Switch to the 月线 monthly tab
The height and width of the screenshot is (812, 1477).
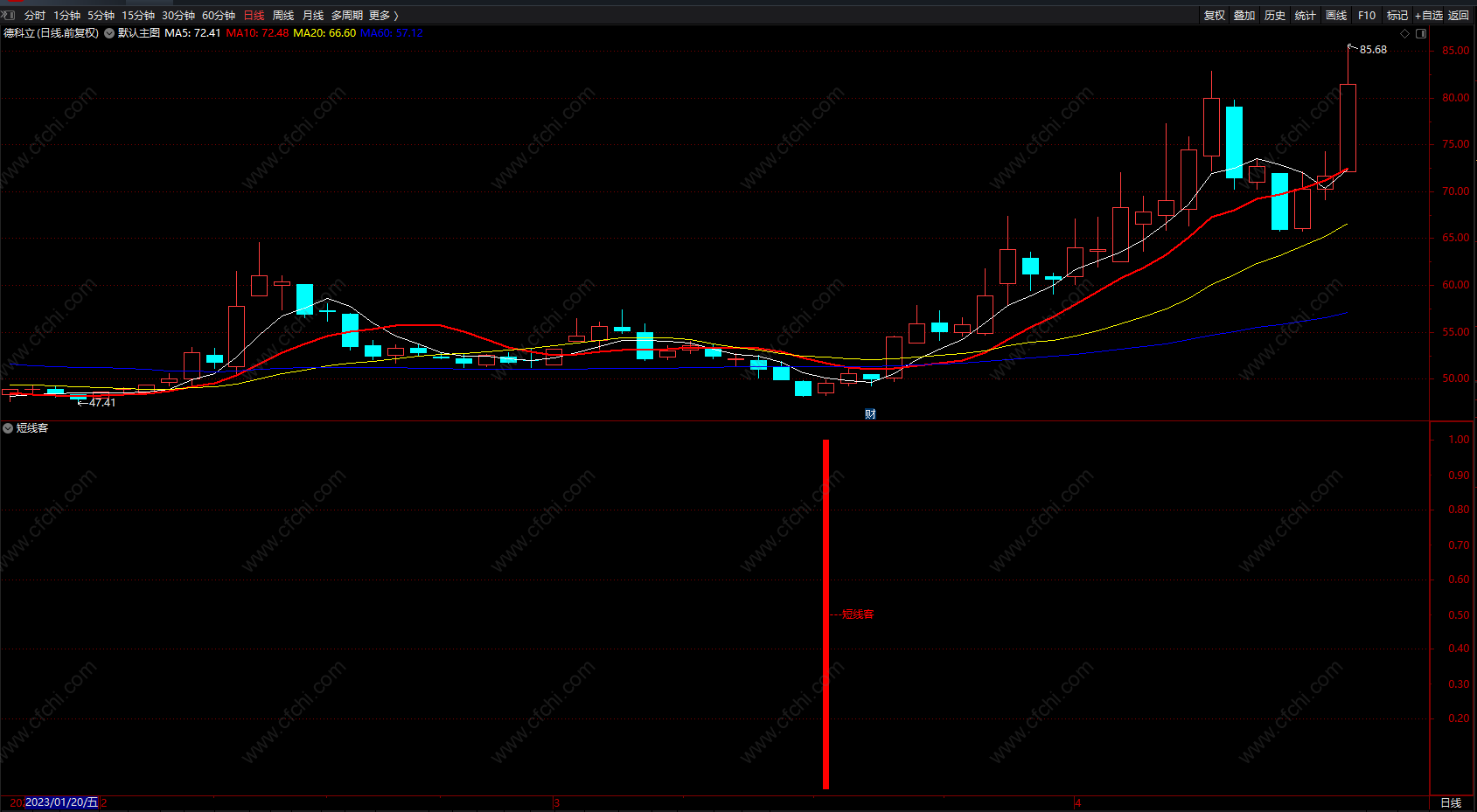pos(313,16)
